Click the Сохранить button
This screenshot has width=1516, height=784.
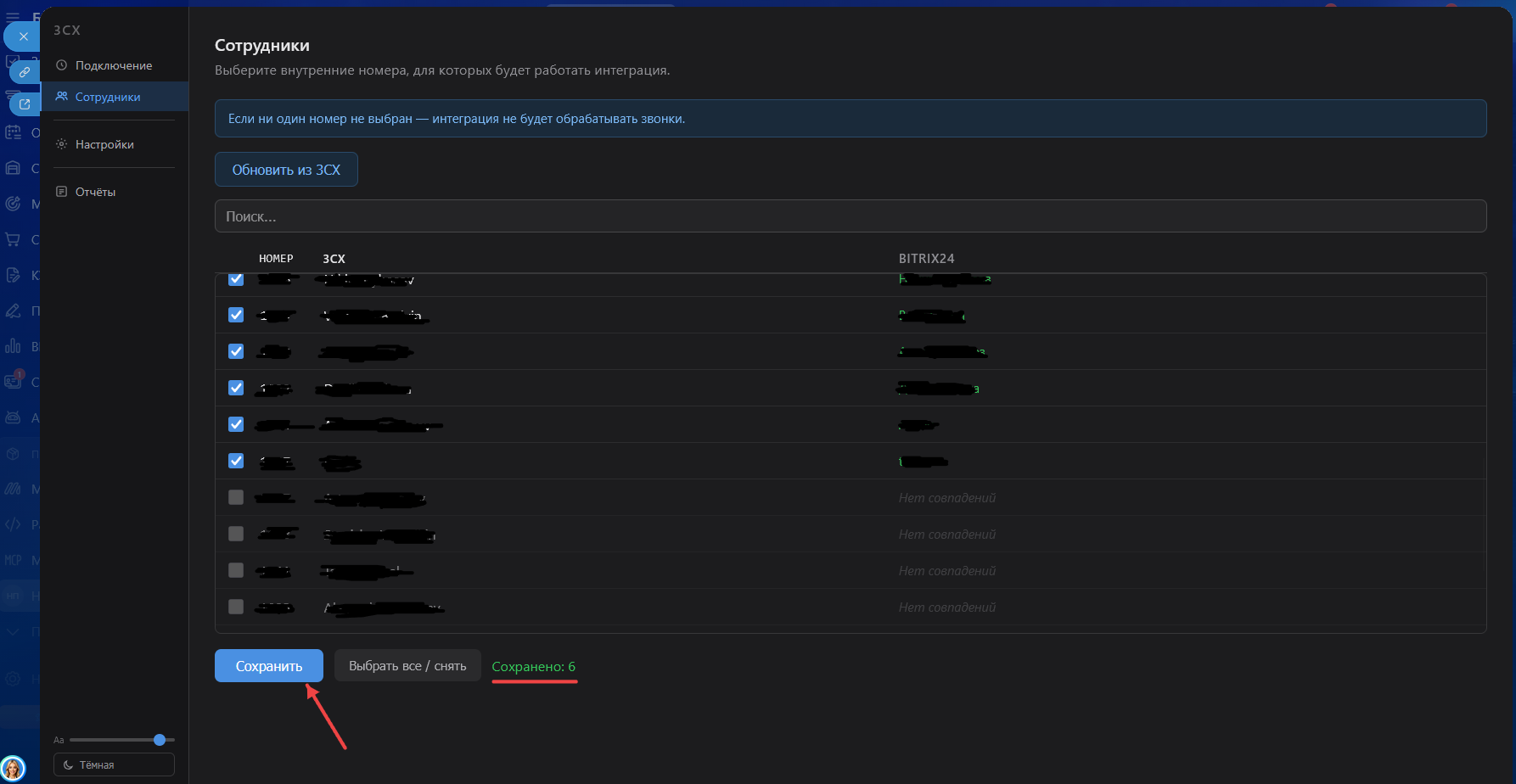point(269,666)
